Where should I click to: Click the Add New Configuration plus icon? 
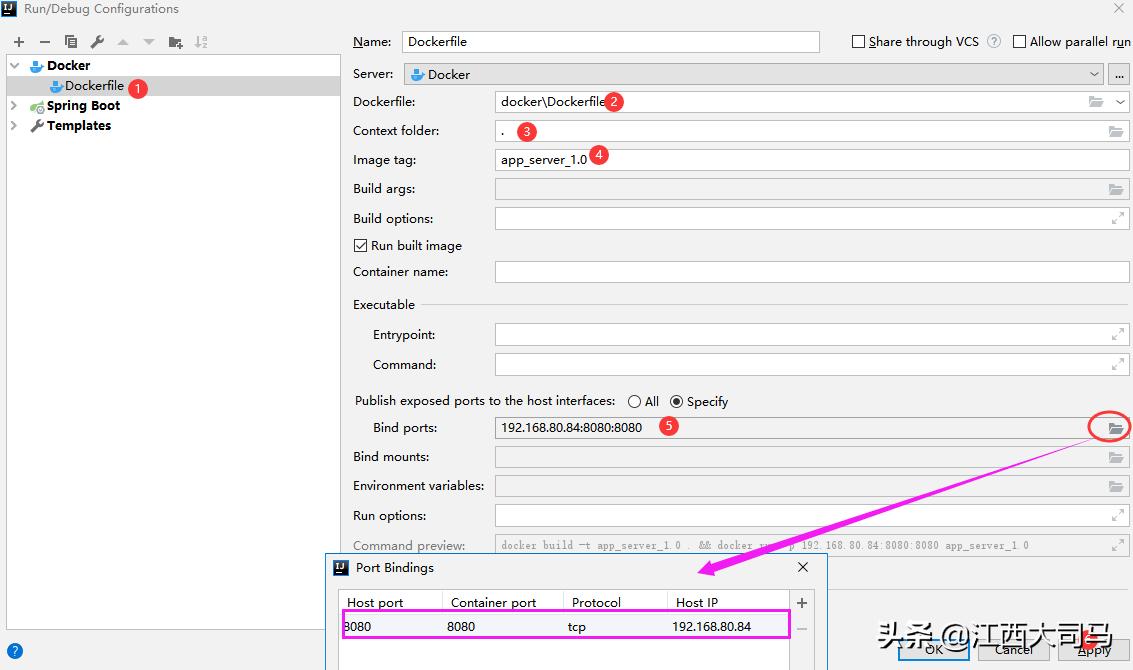click(x=19, y=42)
